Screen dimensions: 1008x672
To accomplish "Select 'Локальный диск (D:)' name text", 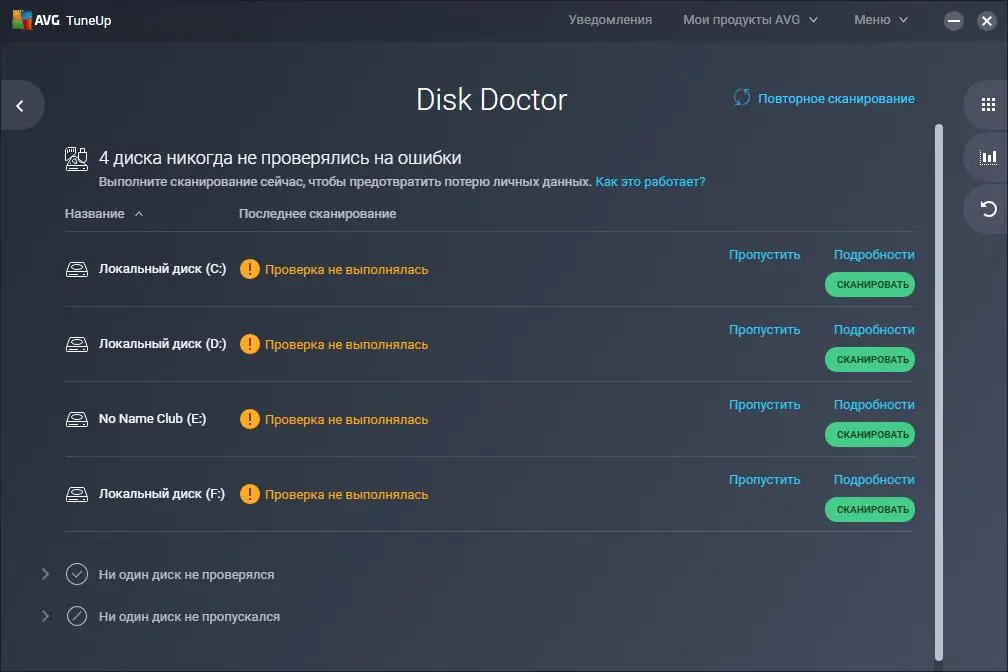I will (162, 344).
